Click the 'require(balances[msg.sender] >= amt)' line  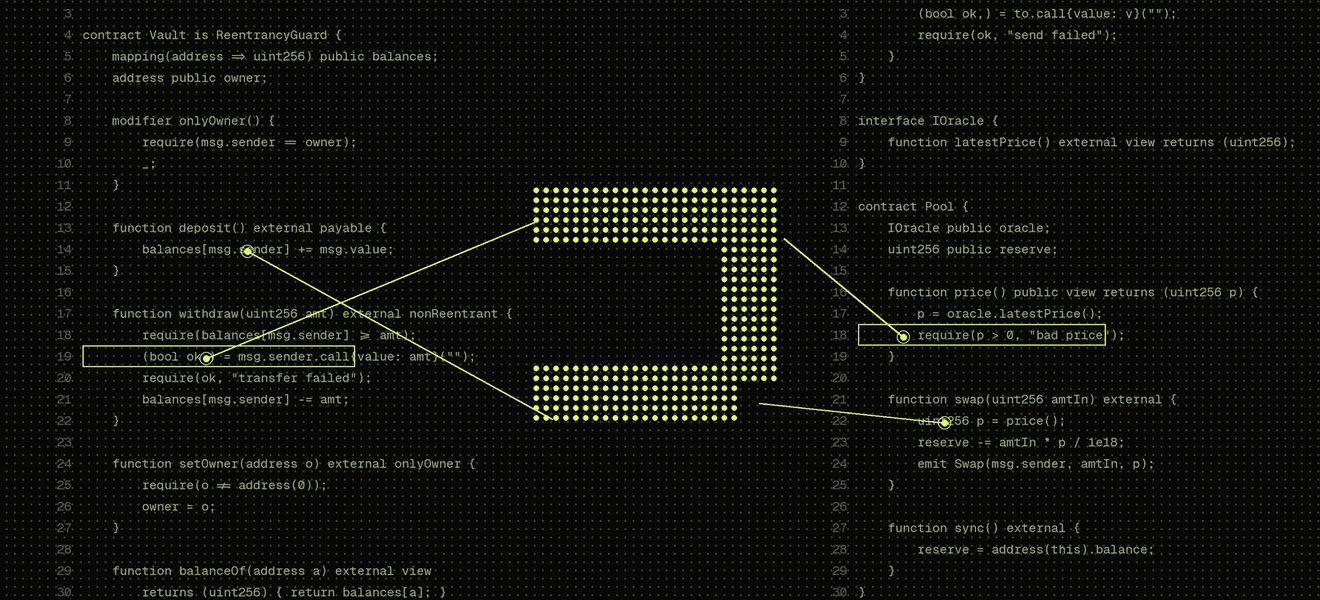pyautogui.click(x=279, y=336)
